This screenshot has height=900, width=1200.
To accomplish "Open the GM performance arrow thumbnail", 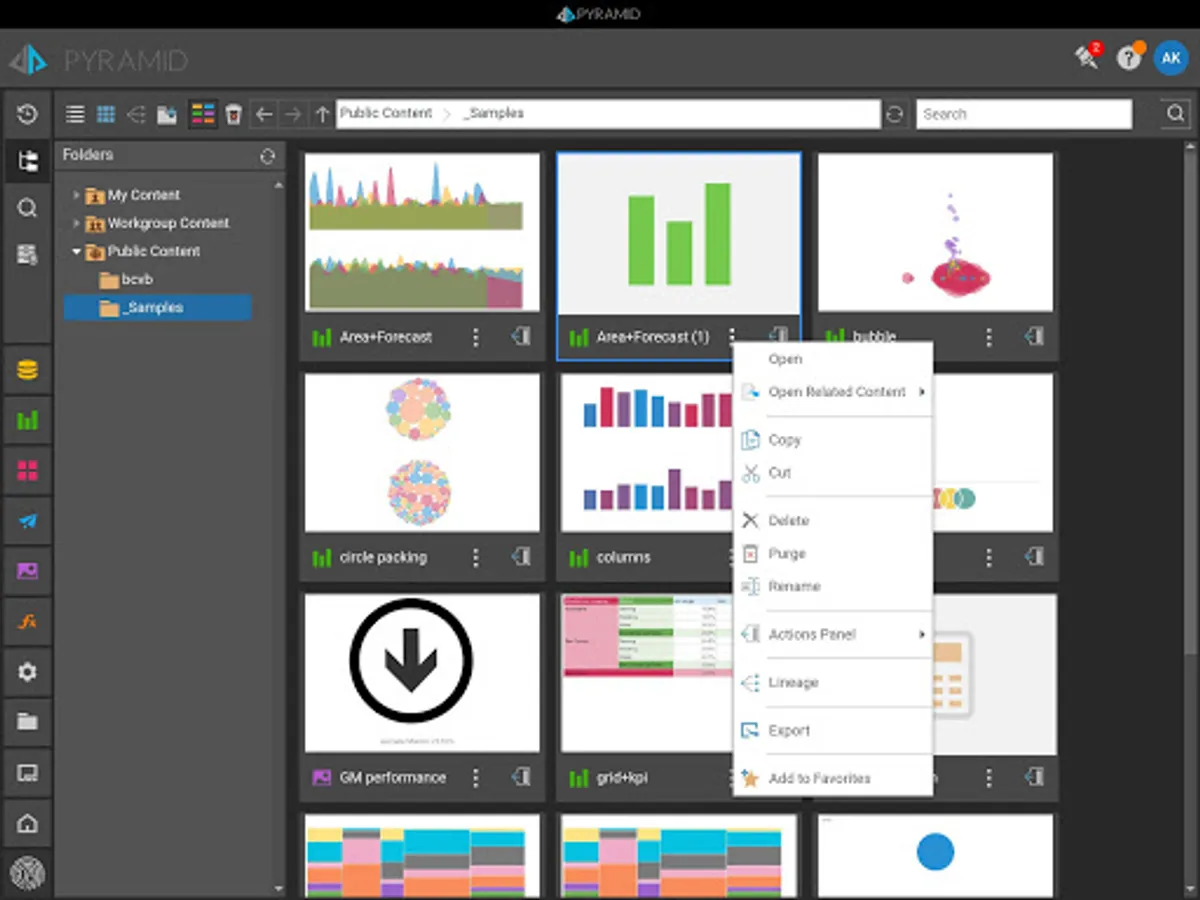I will pyautogui.click(x=422, y=673).
